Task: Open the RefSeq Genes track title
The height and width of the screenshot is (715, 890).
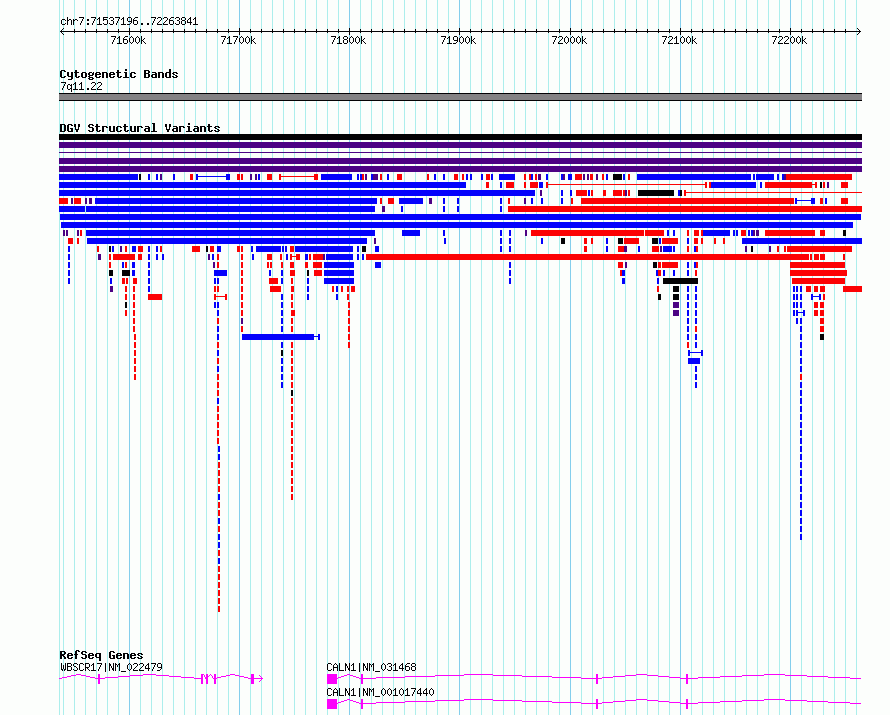Action: (x=101, y=655)
